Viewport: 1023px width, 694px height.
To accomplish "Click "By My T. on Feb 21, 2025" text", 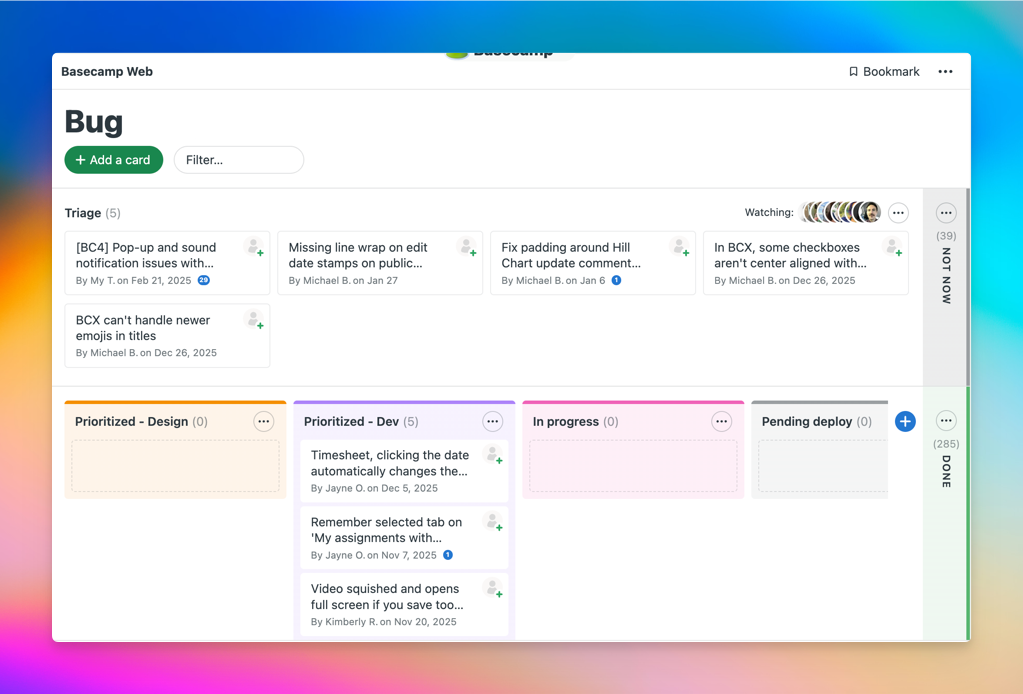I will [x=134, y=280].
